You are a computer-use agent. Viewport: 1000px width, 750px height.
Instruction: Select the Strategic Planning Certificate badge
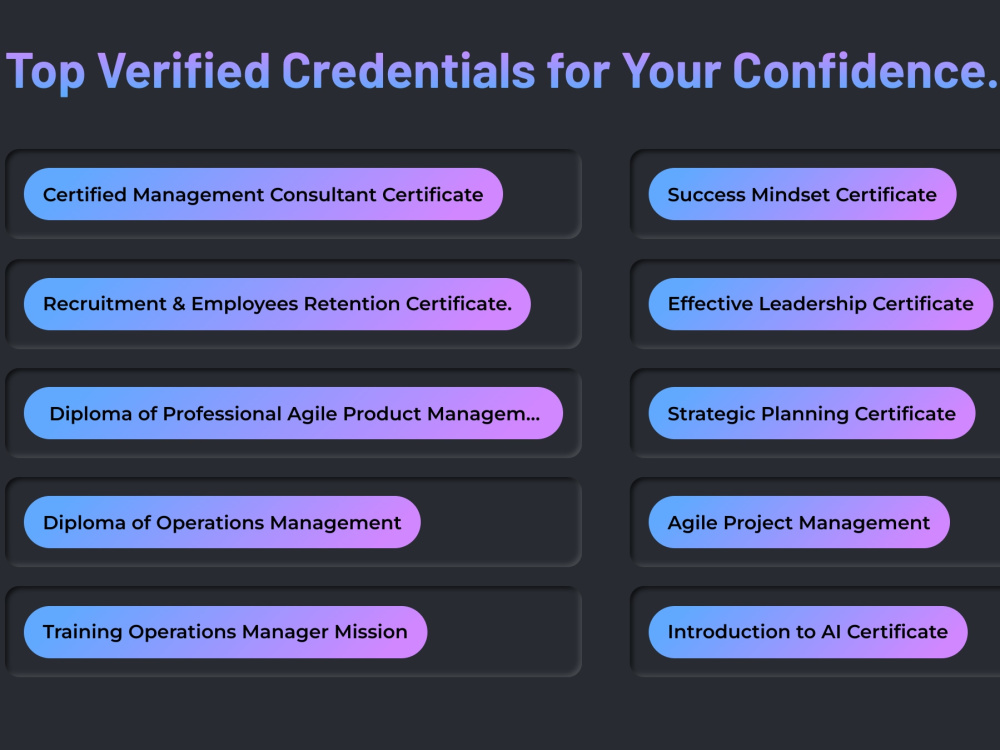812,413
